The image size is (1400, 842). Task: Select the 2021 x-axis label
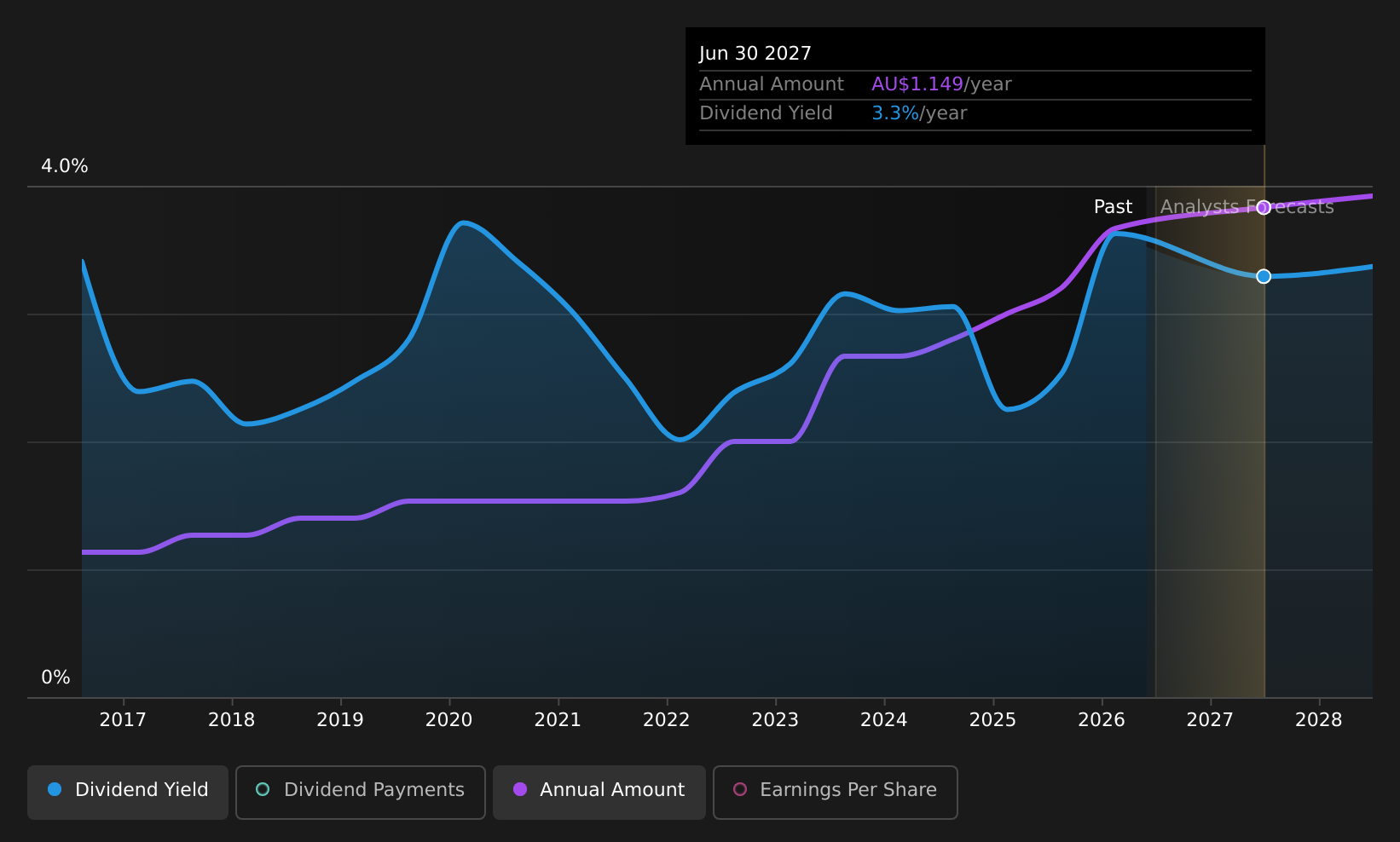(558, 720)
